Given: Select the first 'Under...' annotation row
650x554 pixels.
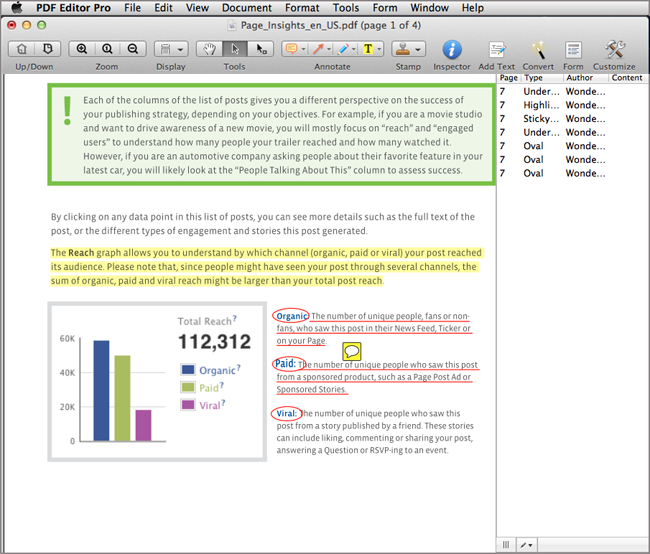Looking at the screenshot, I should [572, 91].
